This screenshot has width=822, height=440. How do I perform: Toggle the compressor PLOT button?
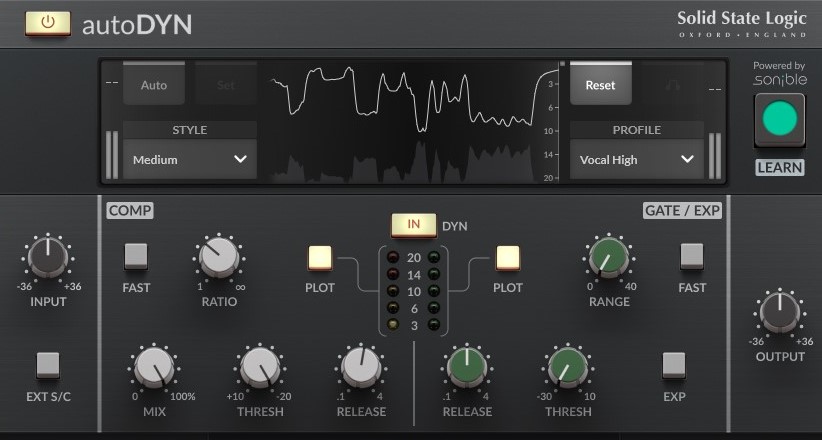click(320, 258)
